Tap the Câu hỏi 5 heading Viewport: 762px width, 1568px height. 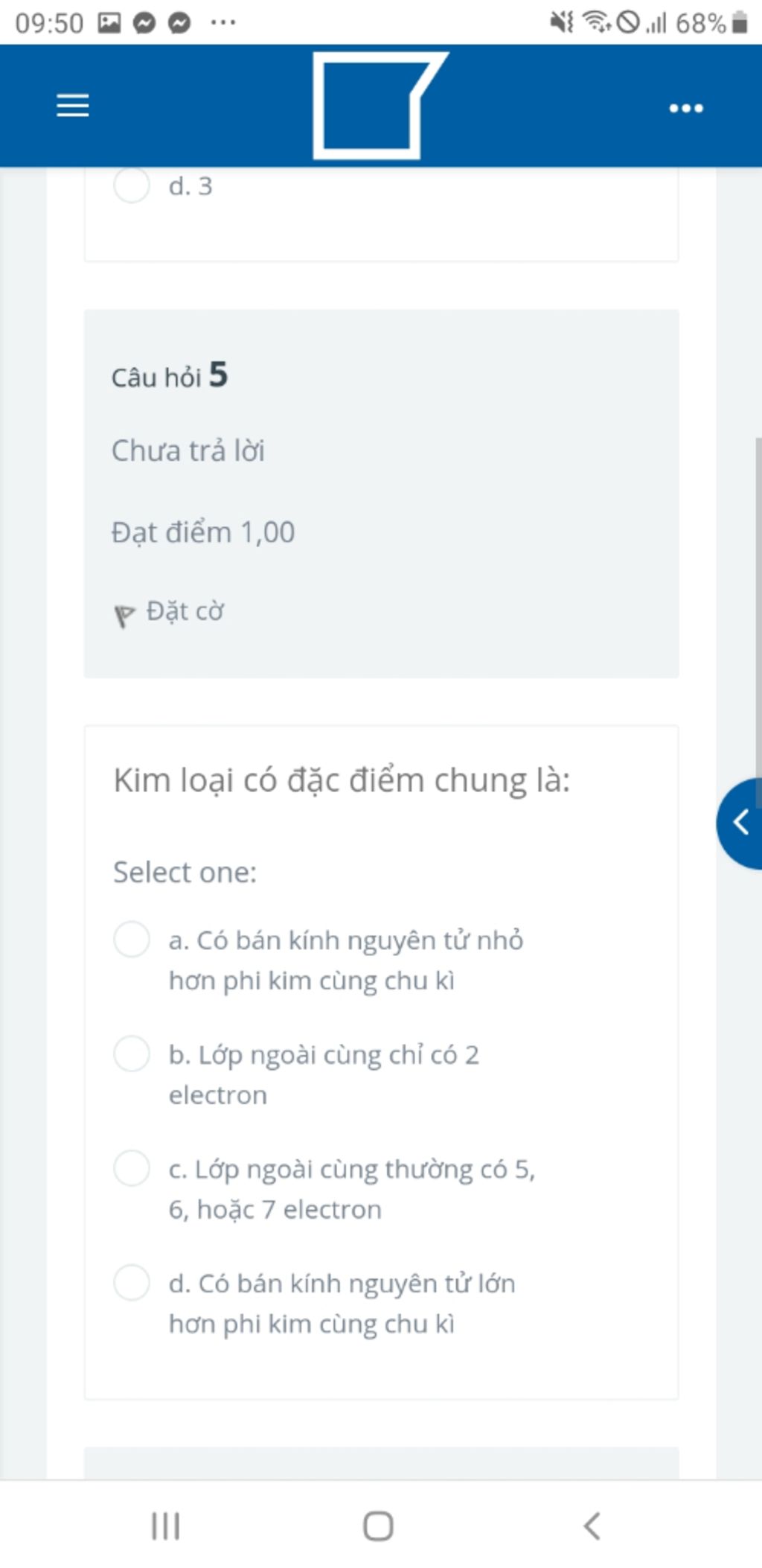coord(170,375)
